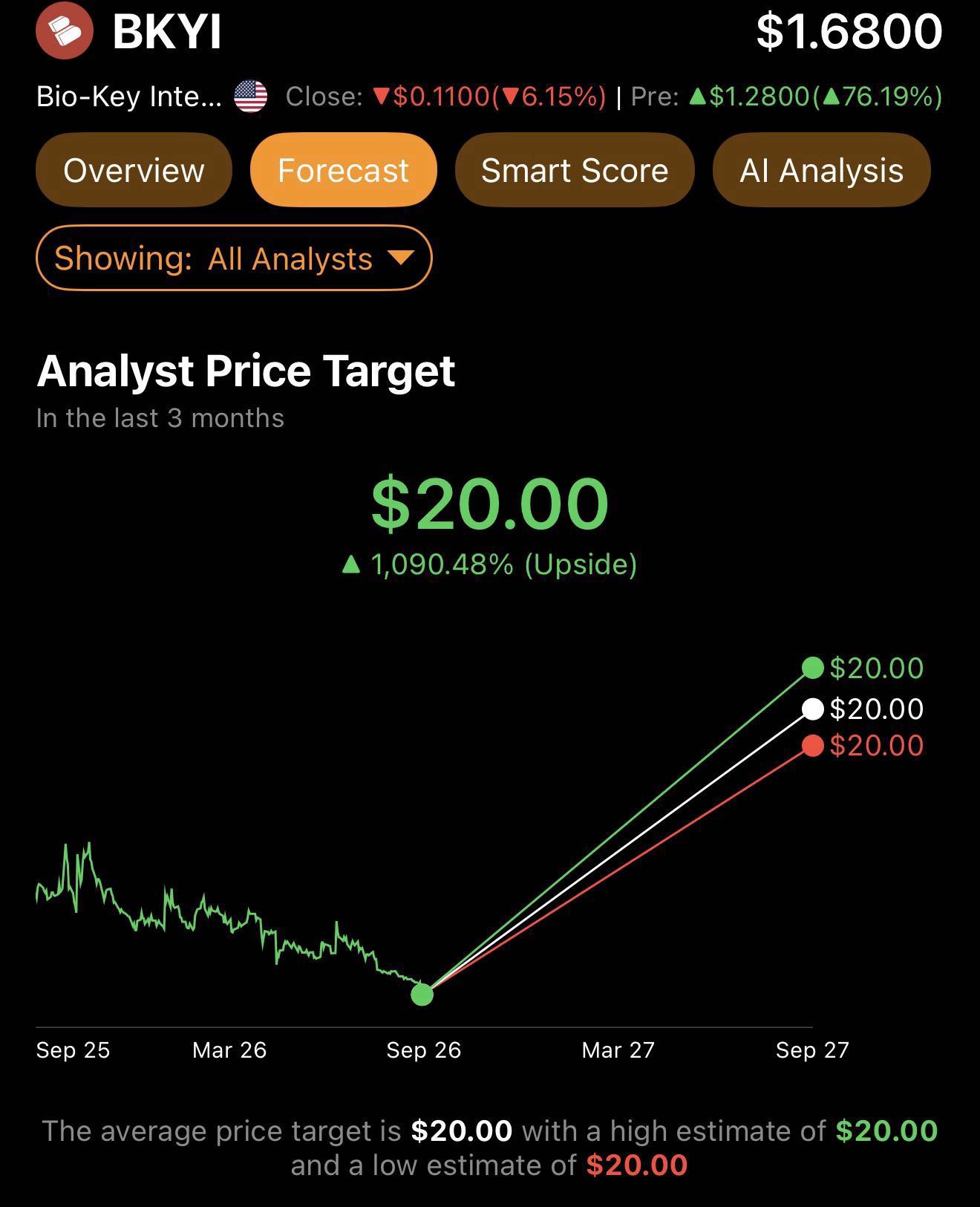Viewport: 980px width, 1207px height.
Task: Open the Showing All Analysts dropdown
Action: point(234,258)
